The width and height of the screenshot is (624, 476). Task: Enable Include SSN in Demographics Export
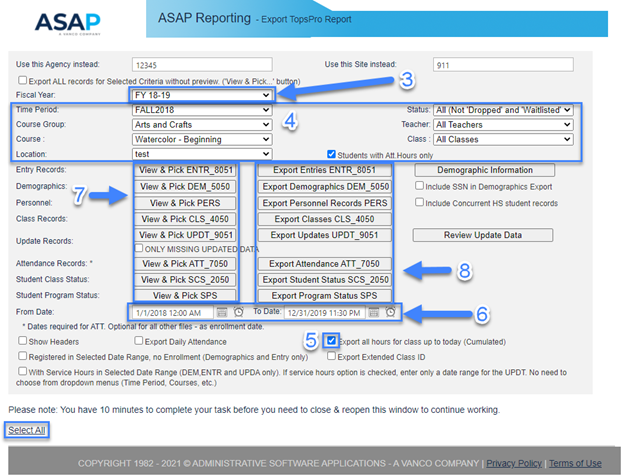(419, 185)
